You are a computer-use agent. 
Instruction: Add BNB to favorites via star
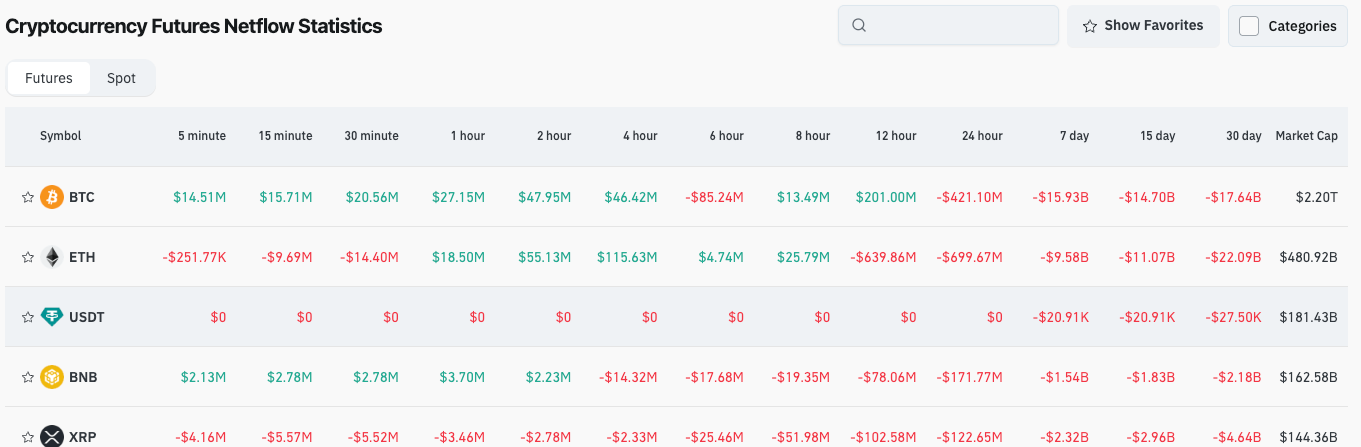coord(28,378)
